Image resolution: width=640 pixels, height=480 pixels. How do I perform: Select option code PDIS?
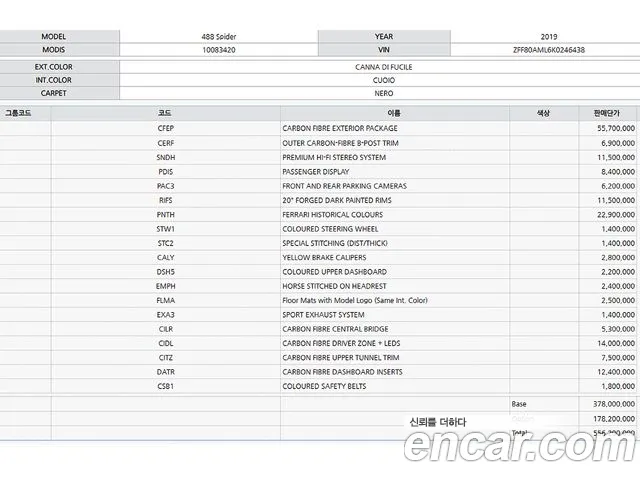click(x=166, y=172)
